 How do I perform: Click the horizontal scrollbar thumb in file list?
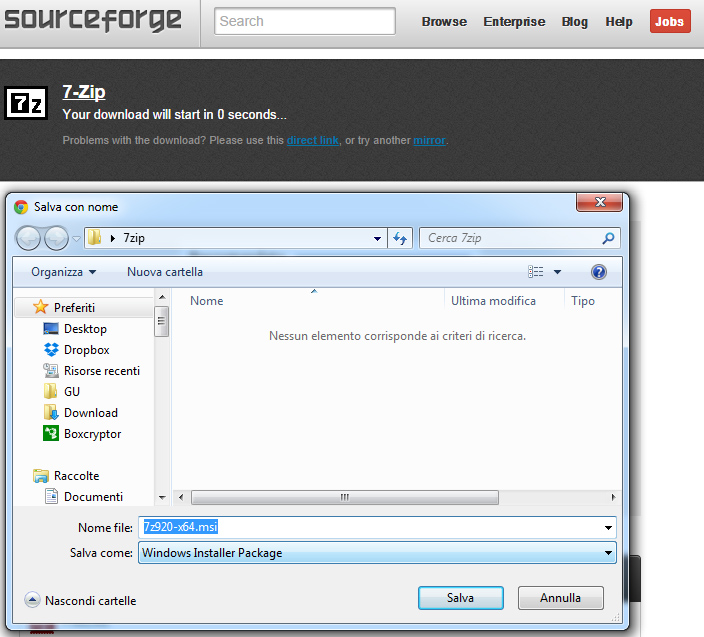point(345,497)
